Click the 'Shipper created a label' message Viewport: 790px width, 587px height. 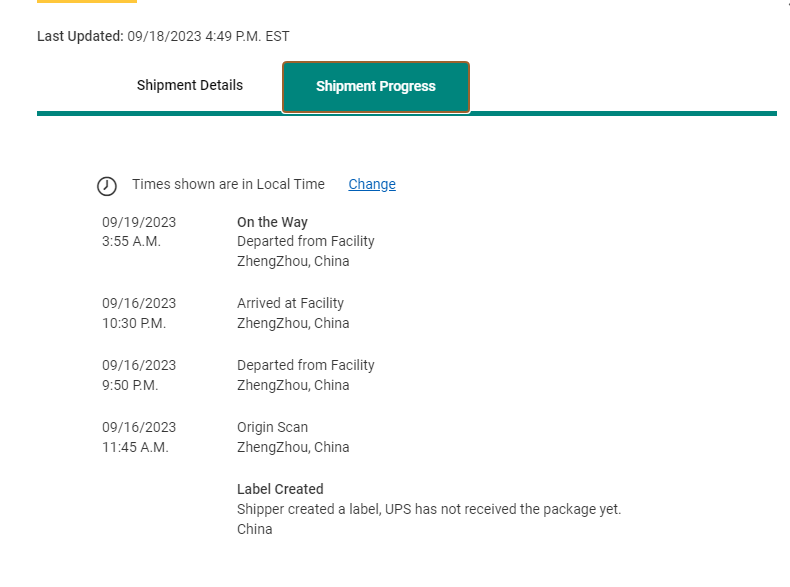429,509
